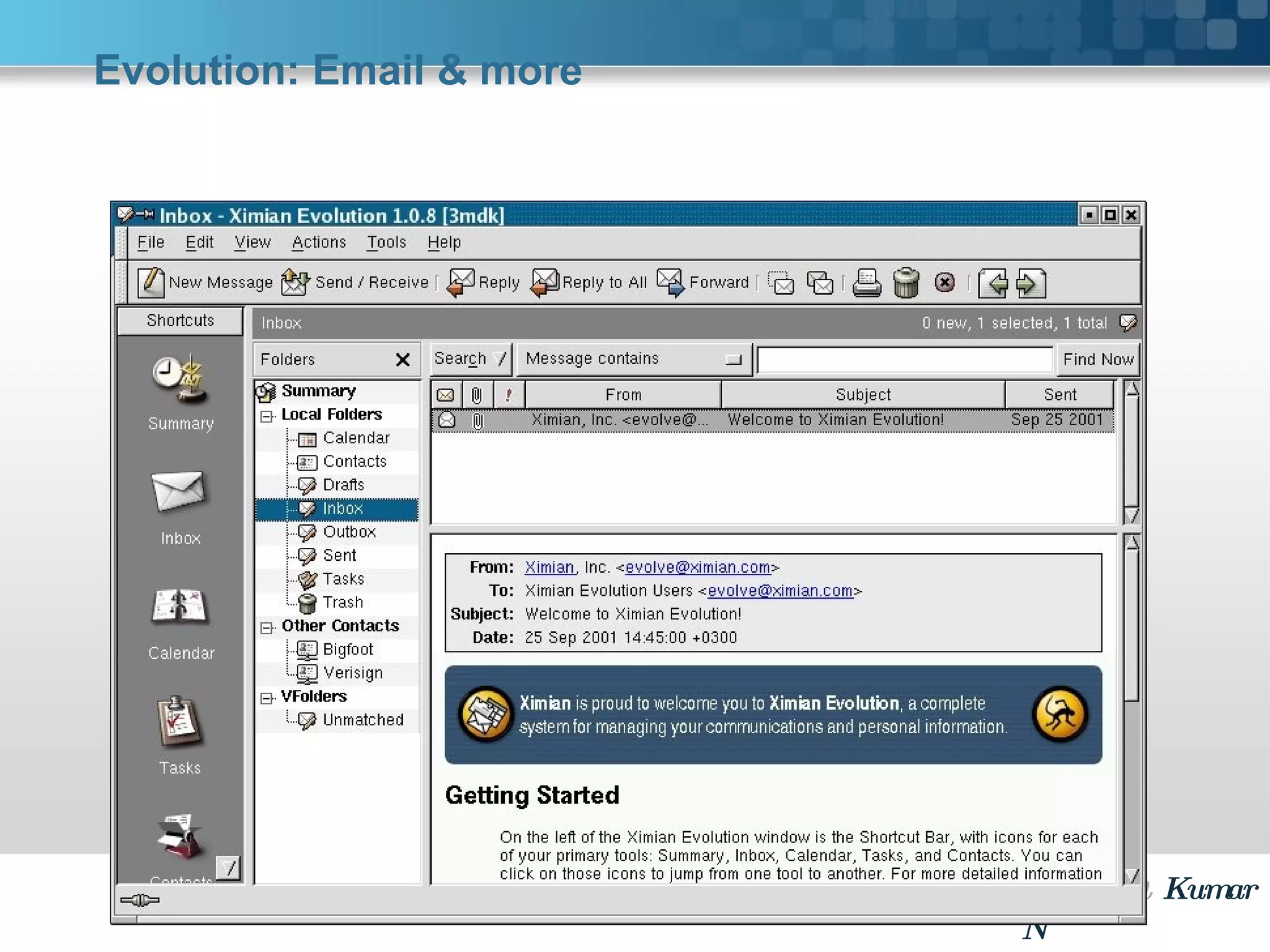Click preview pane scroll-down arrow

(1132, 875)
